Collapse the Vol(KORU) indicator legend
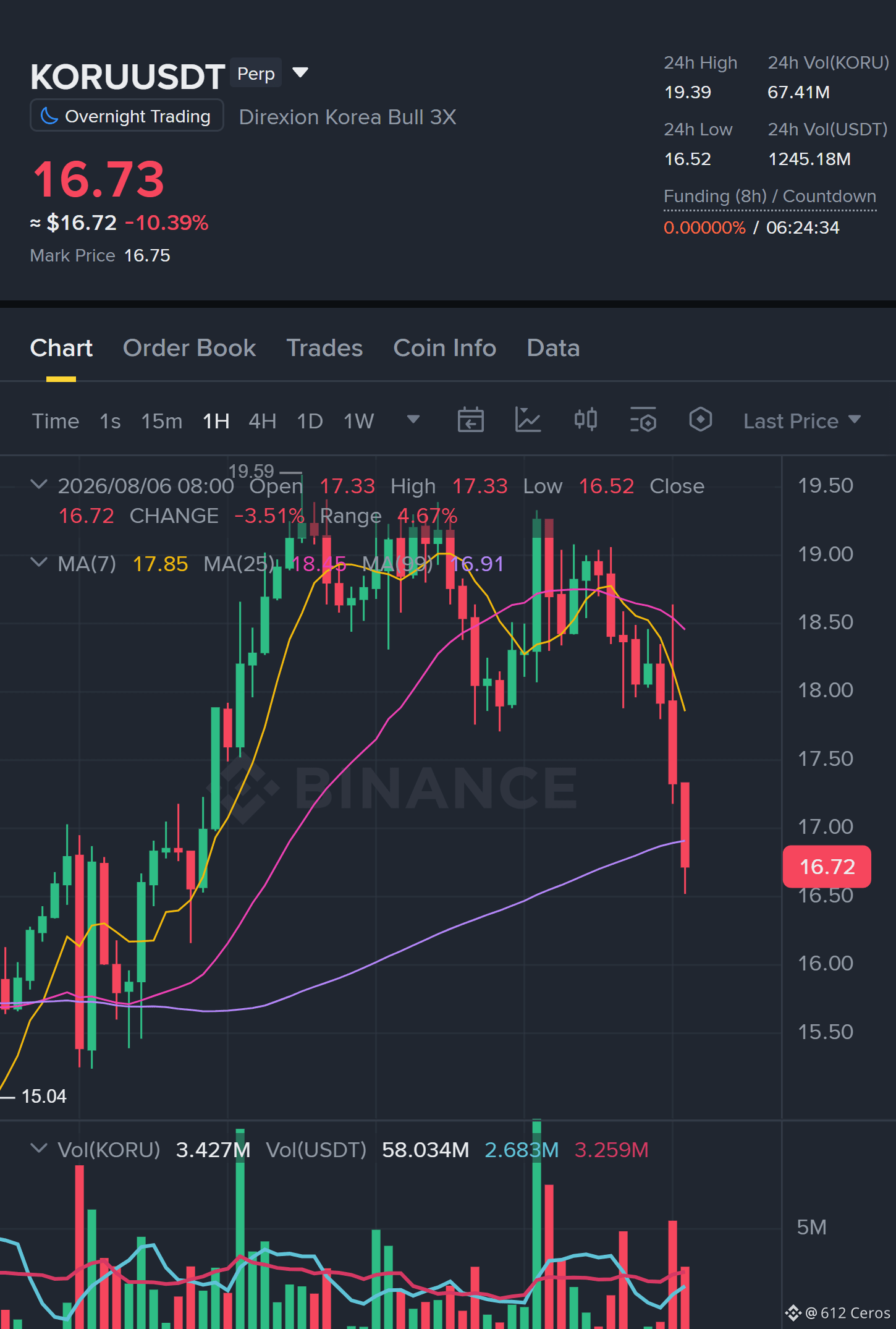Screen dimensions: 896x1329 (39, 1149)
